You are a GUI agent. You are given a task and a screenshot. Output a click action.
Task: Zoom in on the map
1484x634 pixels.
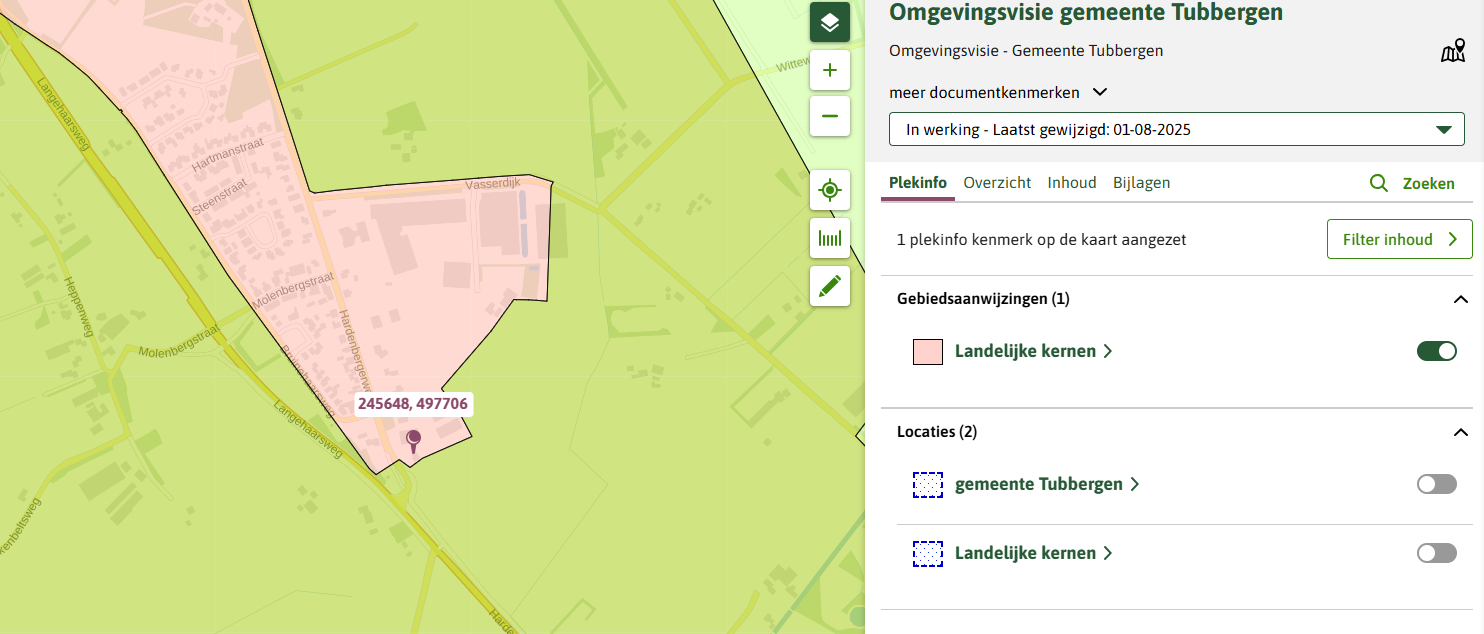830,70
